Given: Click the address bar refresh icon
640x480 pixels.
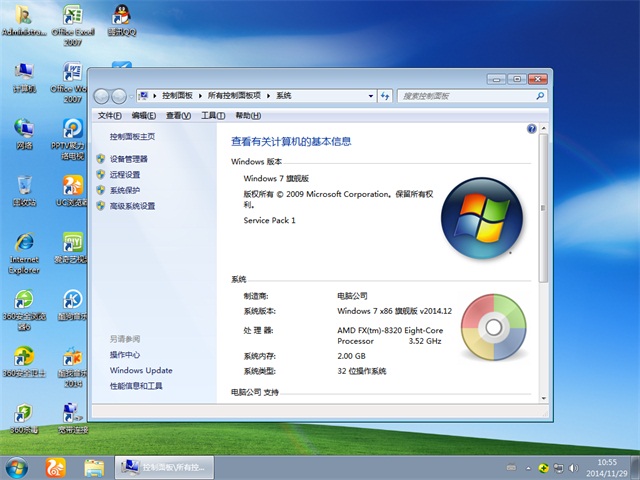Looking at the screenshot, I should pos(385,96).
